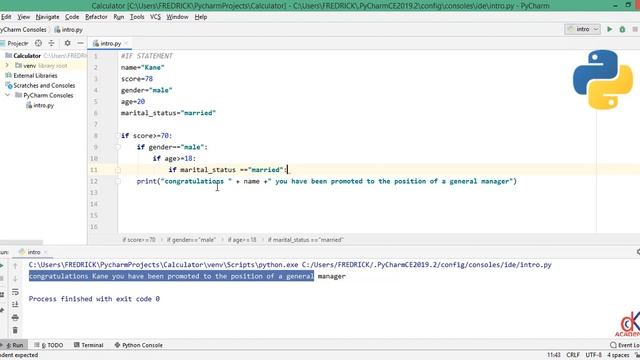The height and width of the screenshot is (360, 640).
Task: Open the Code menu
Action: pyautogui.click(x=72, y=17)
